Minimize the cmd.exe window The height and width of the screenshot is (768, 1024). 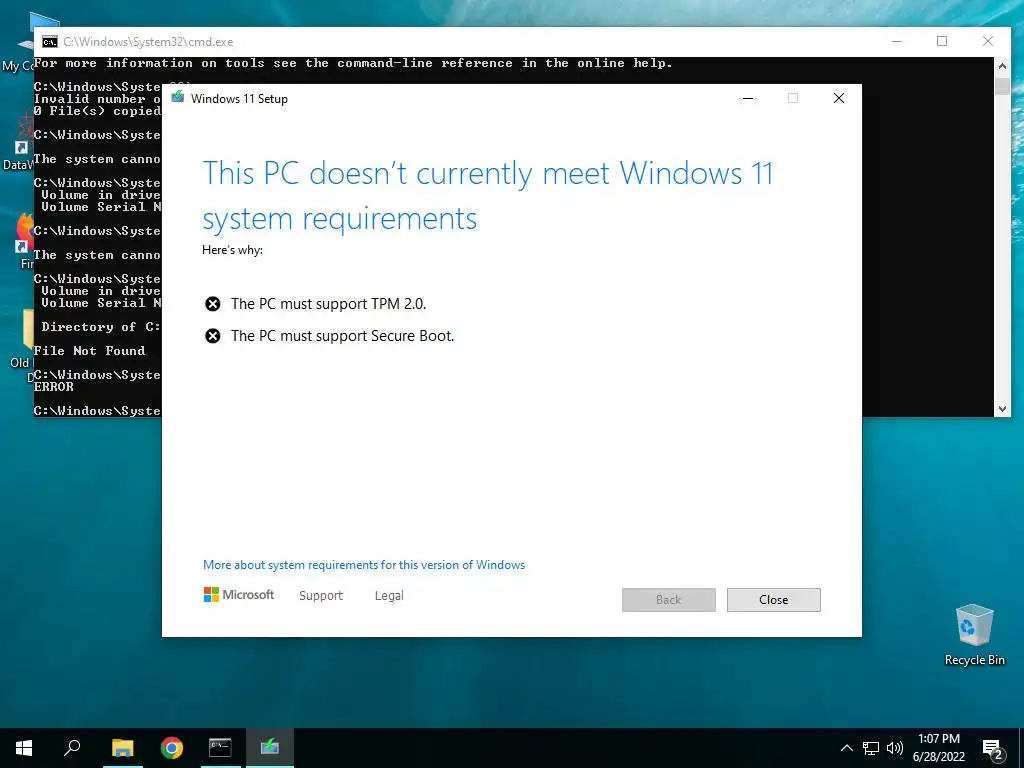(897, 41)
